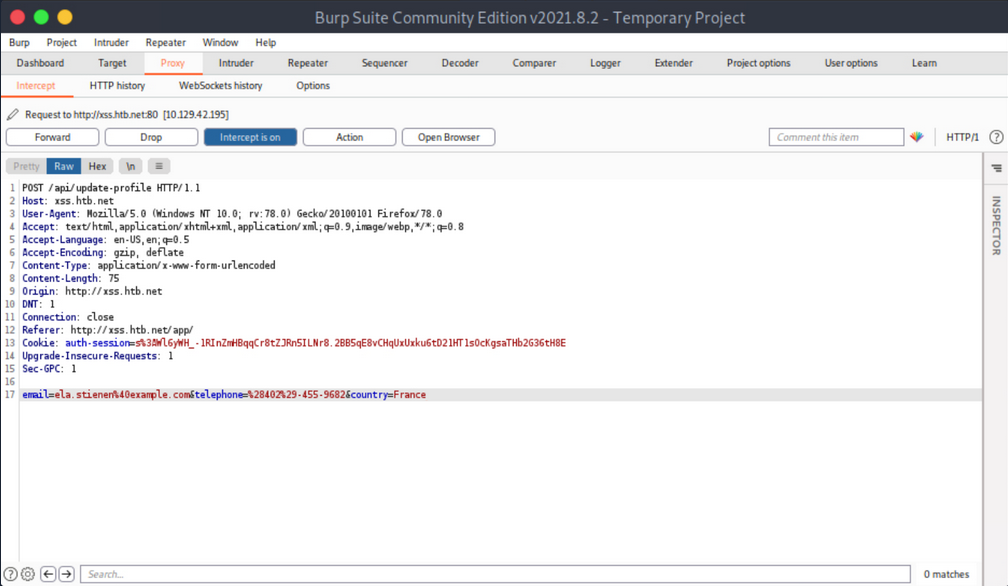Toggle the \n non-printable characters display
Screen dimensions: 1008x586
(130, 165)
